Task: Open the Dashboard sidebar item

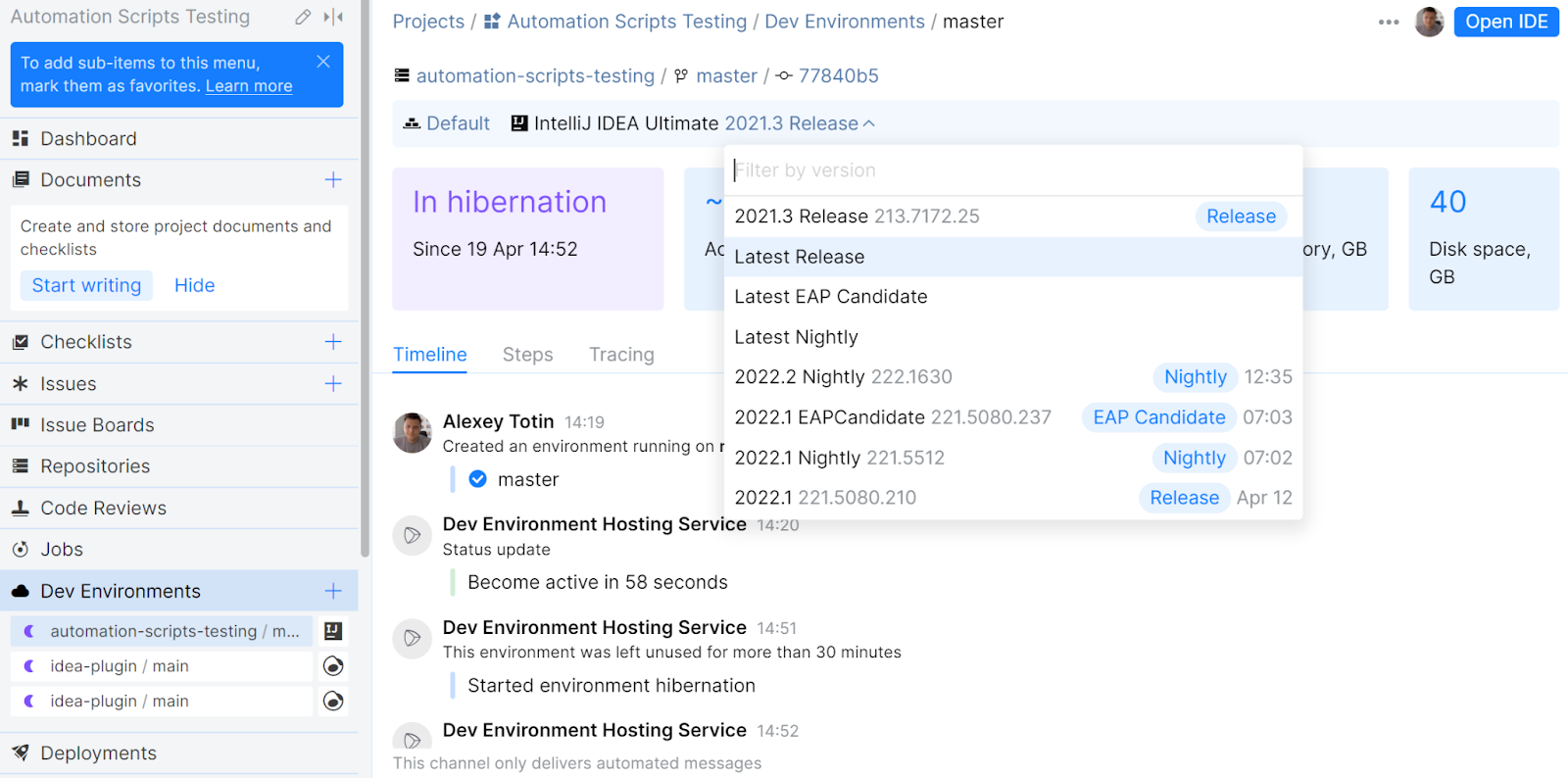Action: coord(179,139)
